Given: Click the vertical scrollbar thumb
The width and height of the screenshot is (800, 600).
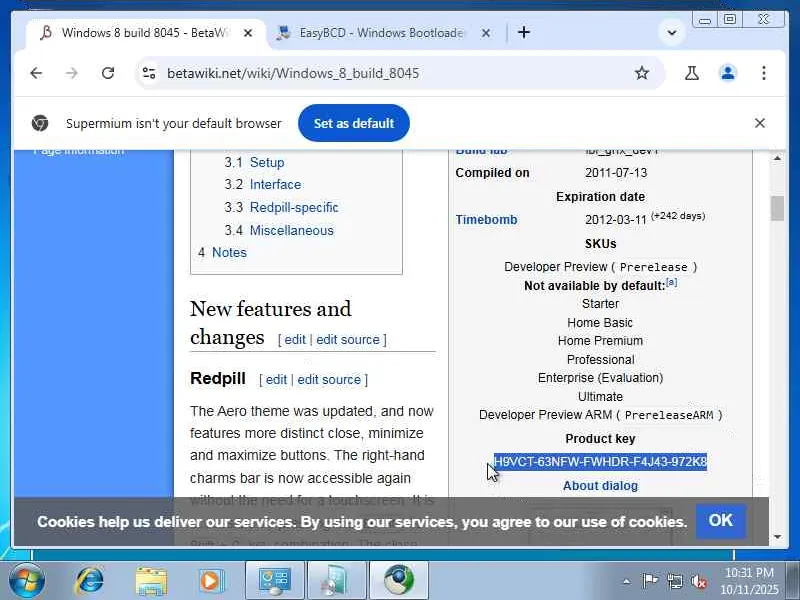Looking at the screenshot, I should click(x=777, y=208).
